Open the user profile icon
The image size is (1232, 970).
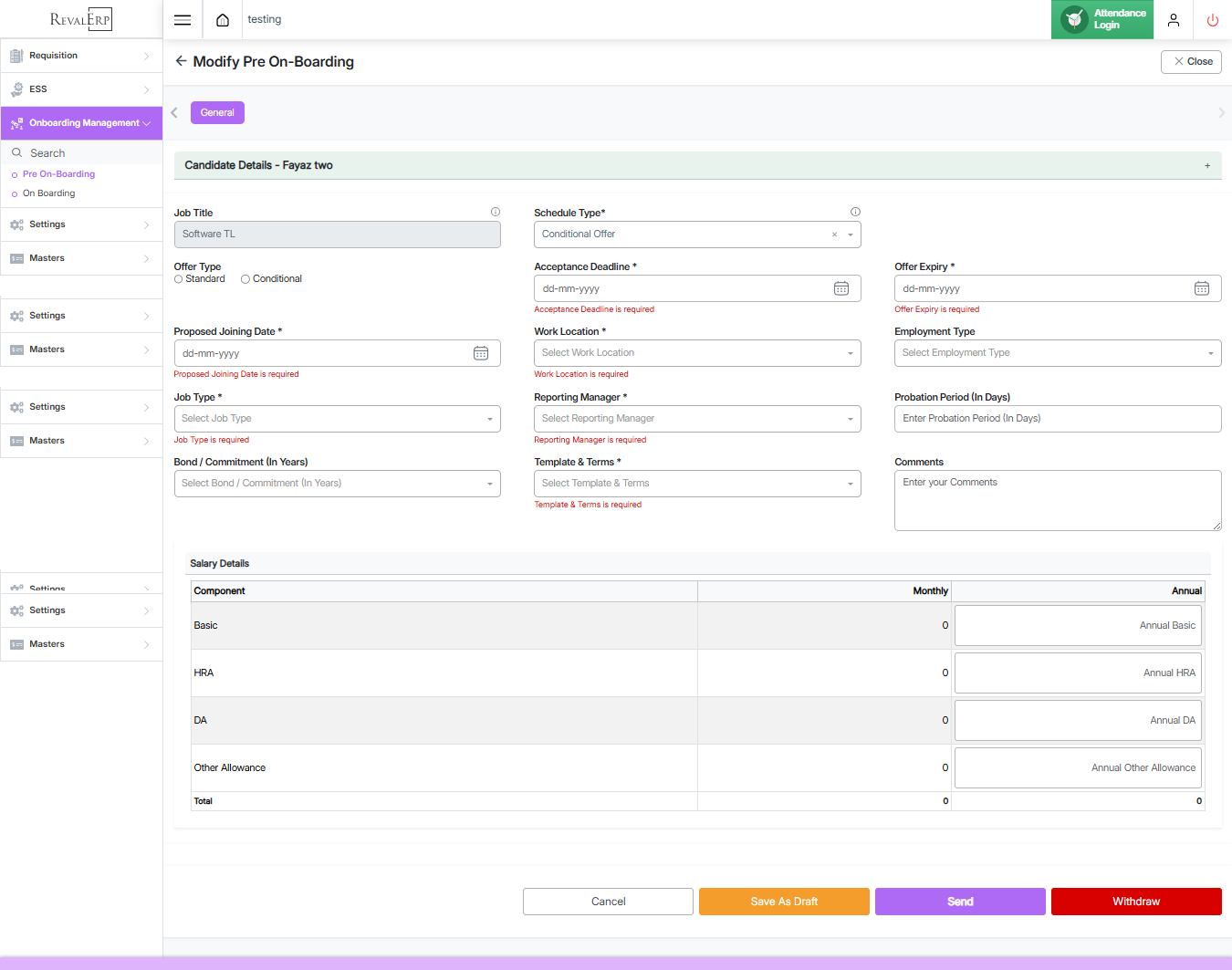tap(1174, 20)
